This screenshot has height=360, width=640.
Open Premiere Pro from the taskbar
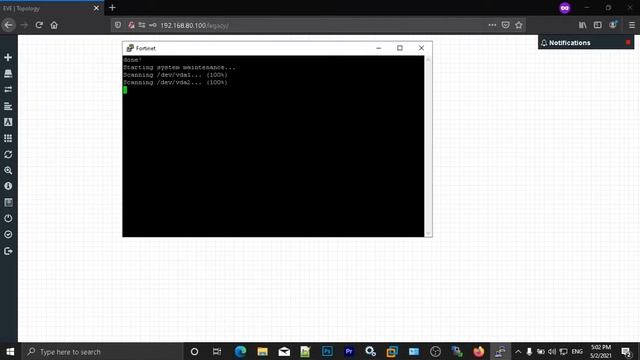[x=349, y=351]
